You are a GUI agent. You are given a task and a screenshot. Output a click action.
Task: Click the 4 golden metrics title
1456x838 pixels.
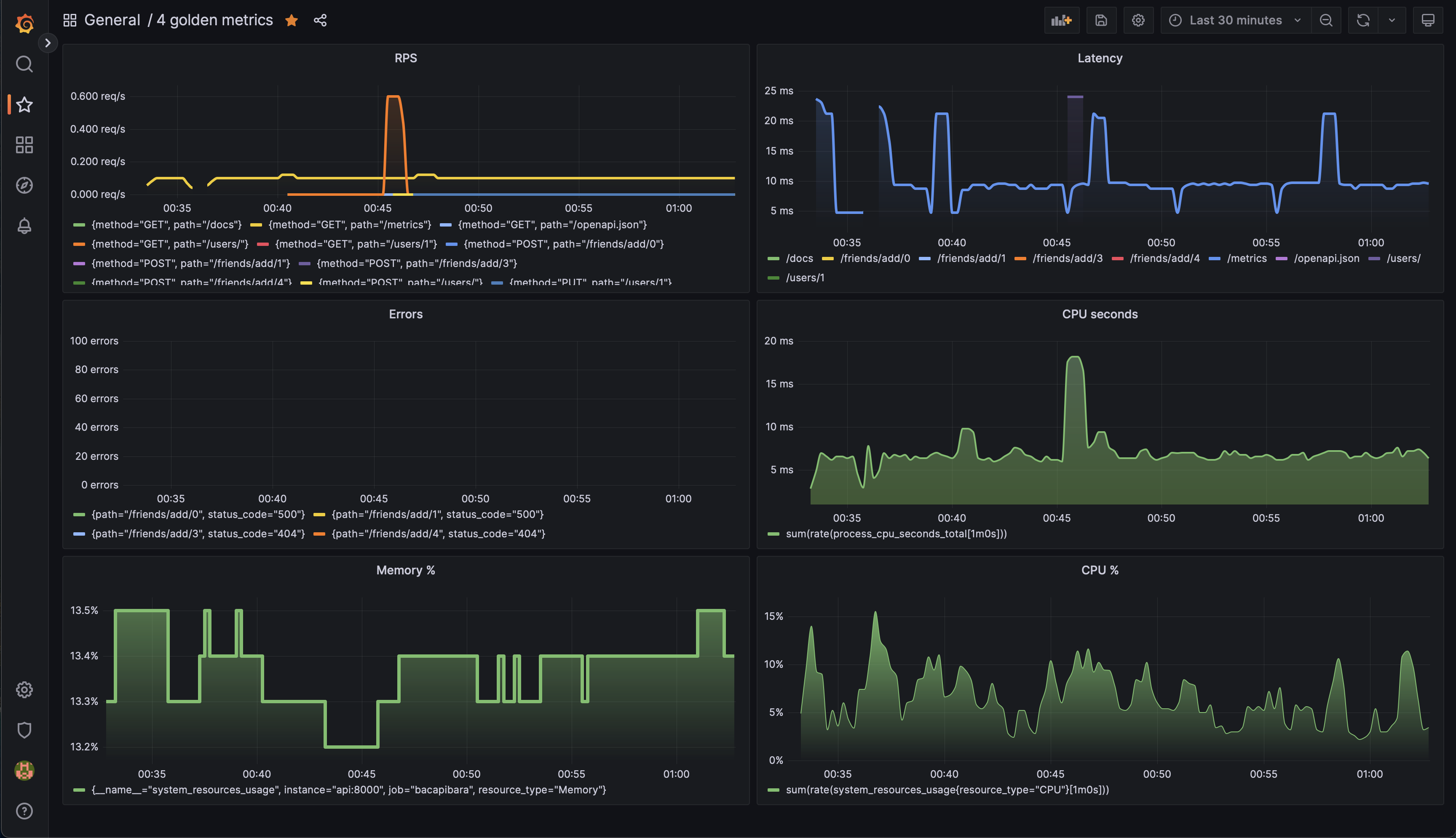215,20
